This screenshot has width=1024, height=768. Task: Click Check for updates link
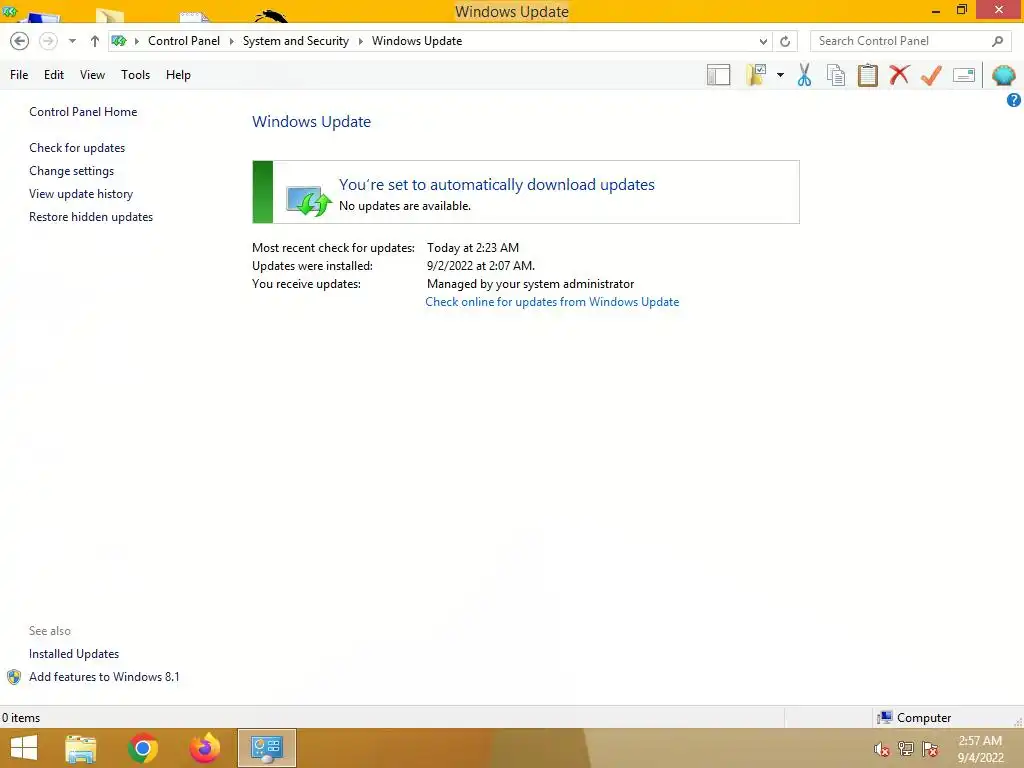click(x=77, y=148)
